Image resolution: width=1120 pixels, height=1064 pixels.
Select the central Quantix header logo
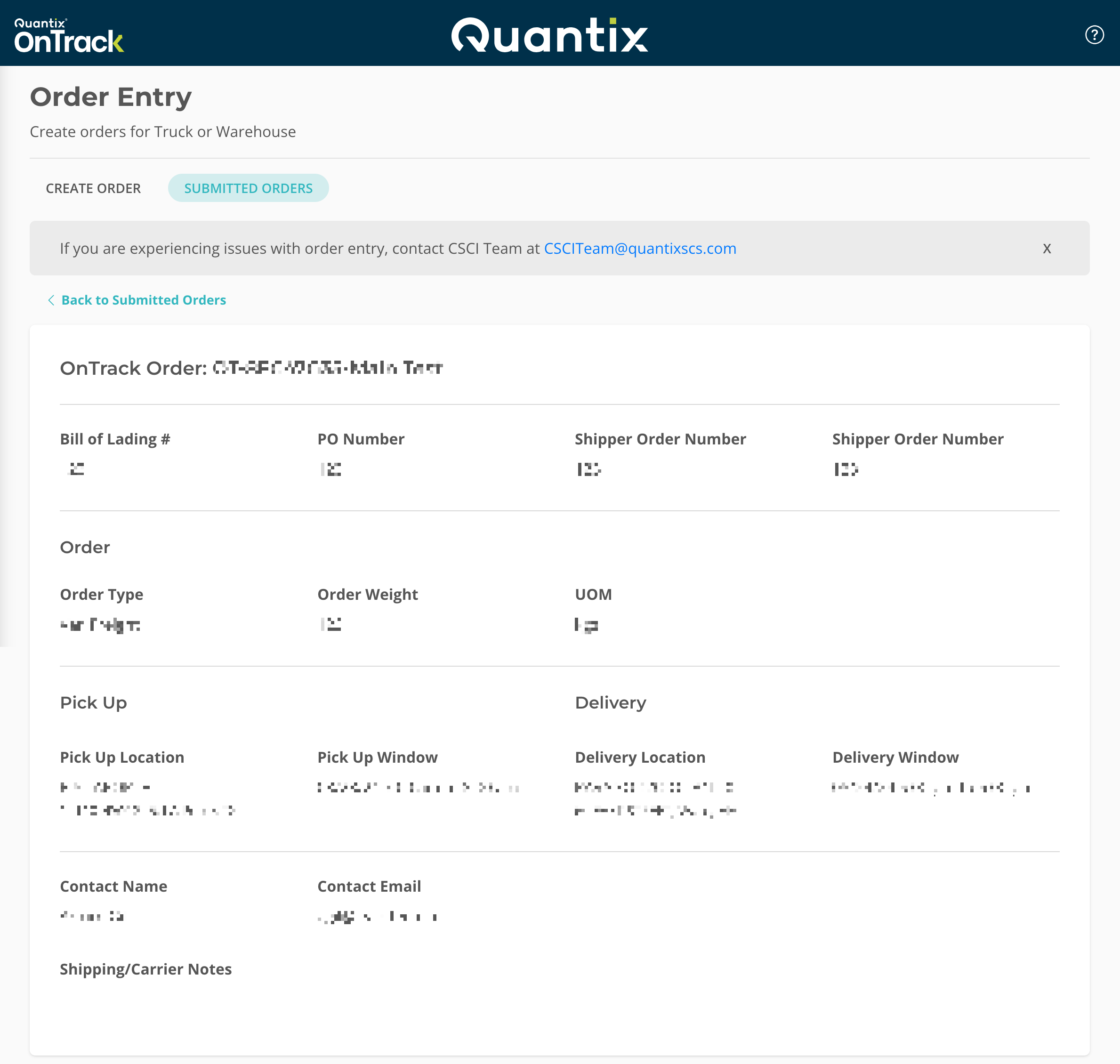(550, 34)
